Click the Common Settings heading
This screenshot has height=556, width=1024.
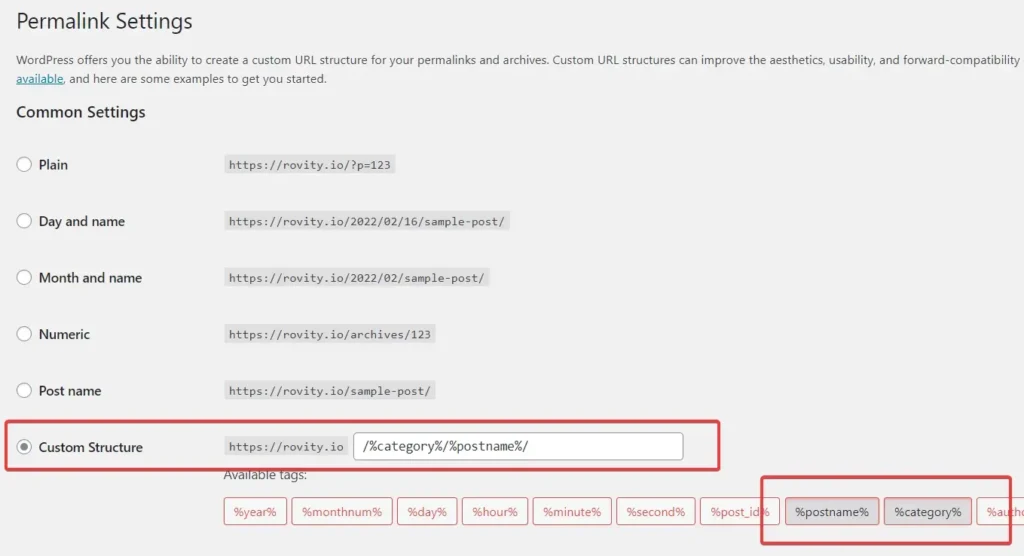click(x=81, y=112)
